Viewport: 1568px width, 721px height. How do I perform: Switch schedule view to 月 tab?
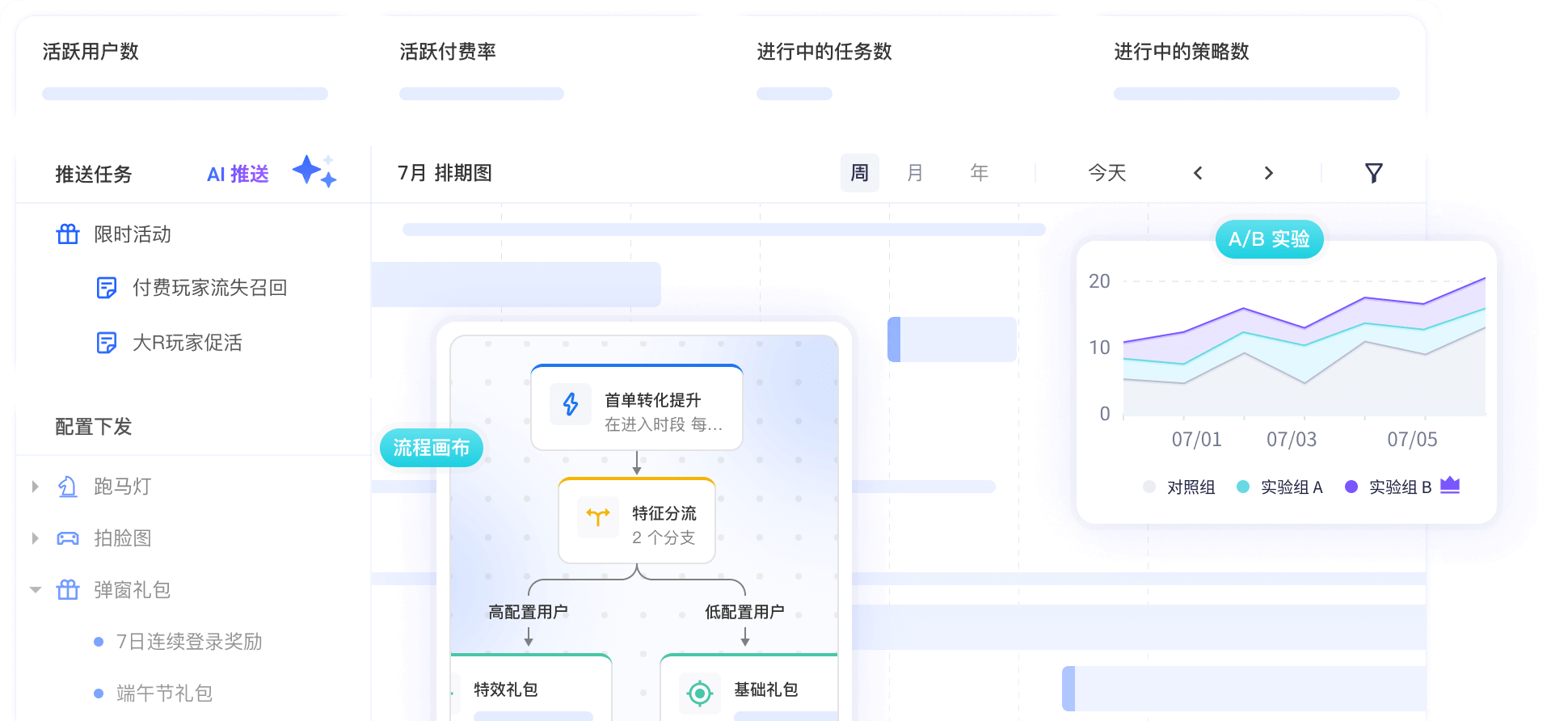click(915, 173)
